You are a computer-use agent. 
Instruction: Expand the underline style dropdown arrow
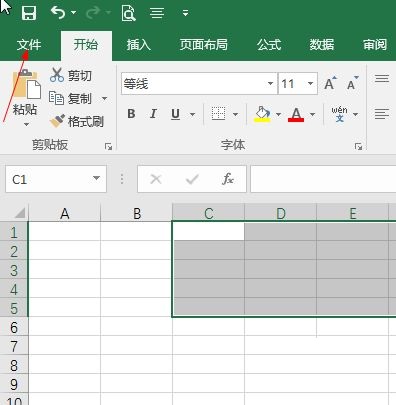[192, 114]
